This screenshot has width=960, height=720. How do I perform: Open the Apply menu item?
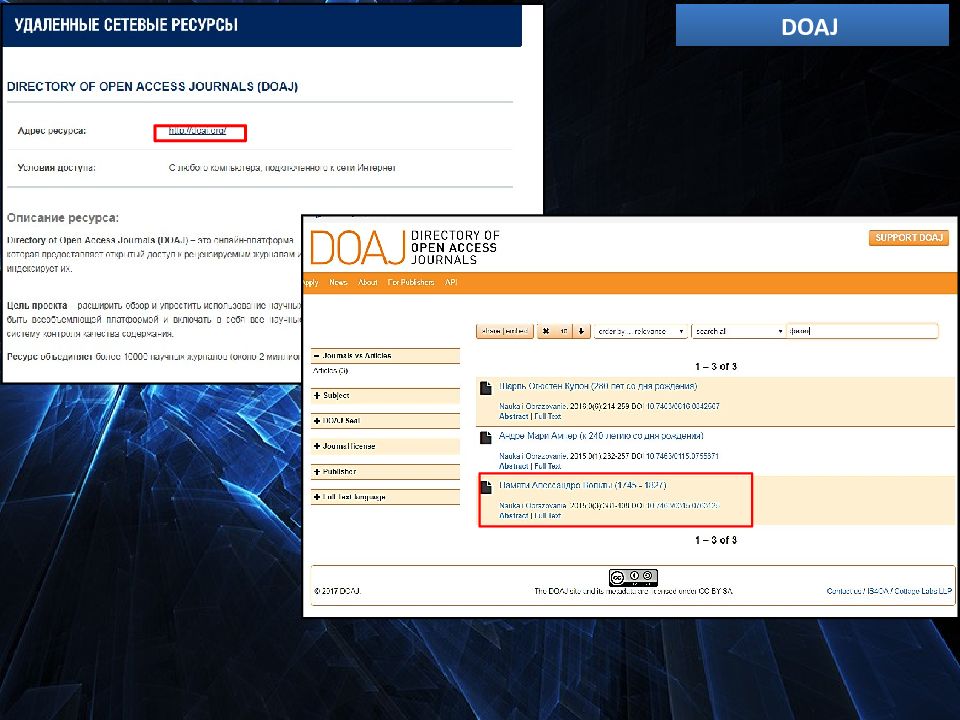[x=310, y=282]
